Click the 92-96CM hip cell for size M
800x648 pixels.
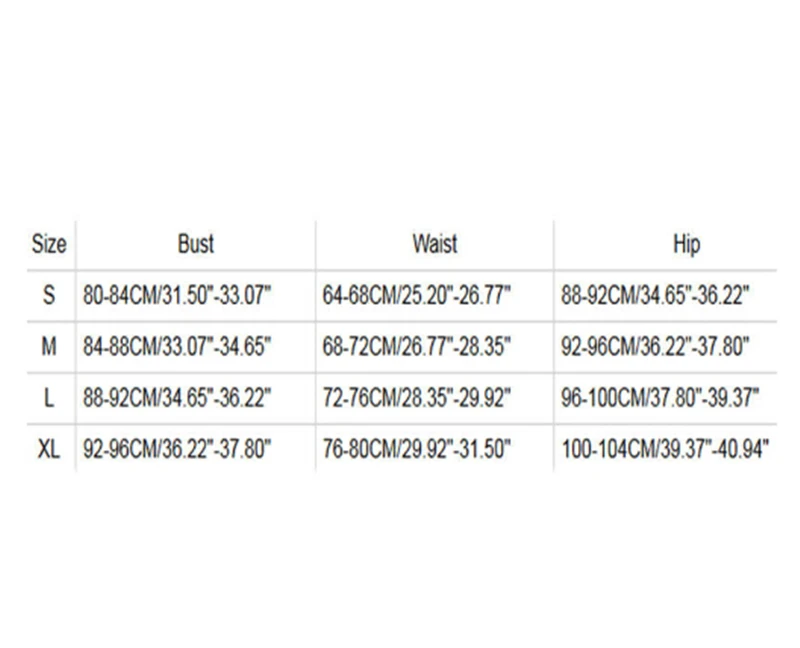[657, 347]
